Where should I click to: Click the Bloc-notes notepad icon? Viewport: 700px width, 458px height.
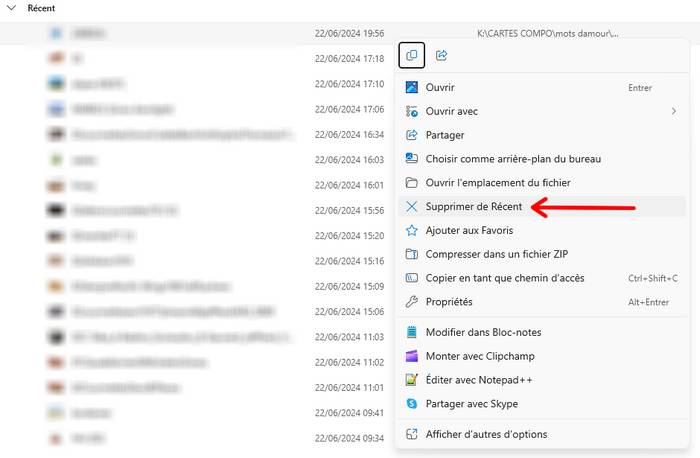[x=412, y=332]
